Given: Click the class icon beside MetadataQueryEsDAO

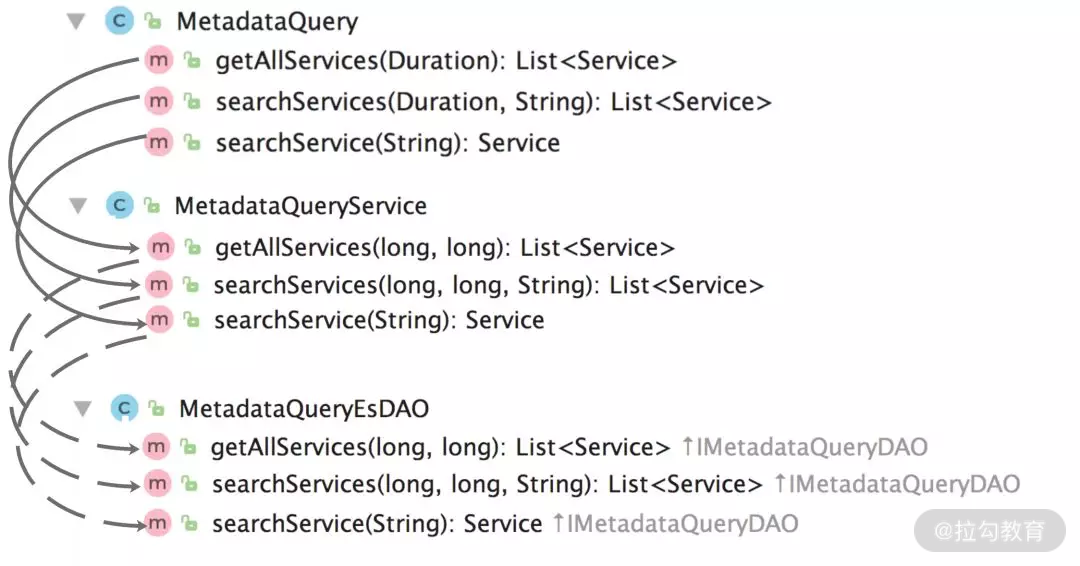Looking at the screenshot, I should [x=124, y=408].
